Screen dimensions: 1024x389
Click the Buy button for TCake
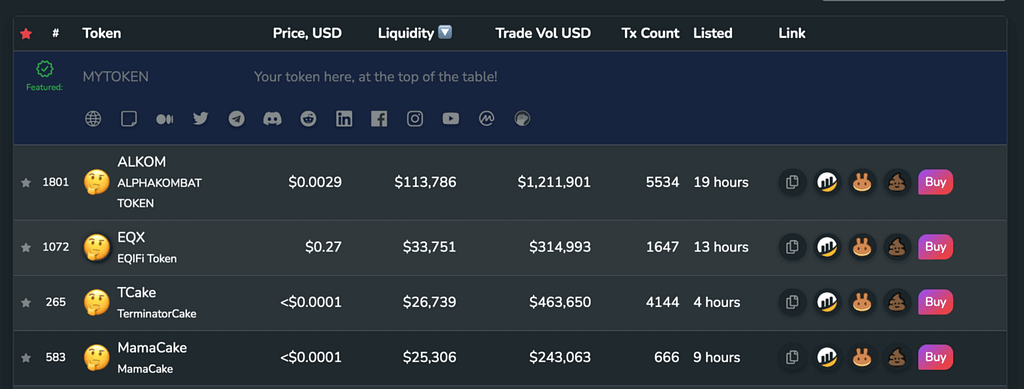[x=936, y=302]
